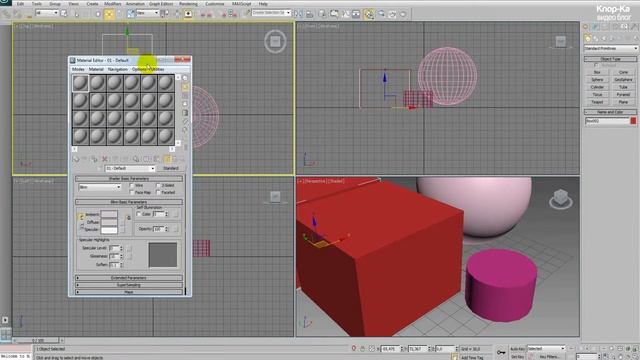Open the Utilities tab in command panel
This screenshot has width=640, height=360.
point(634,27)
